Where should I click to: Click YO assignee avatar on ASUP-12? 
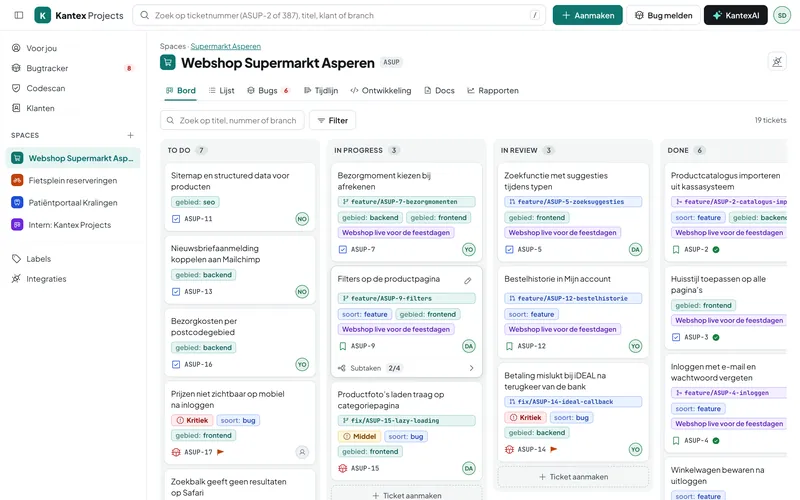(x=635, y=346)
